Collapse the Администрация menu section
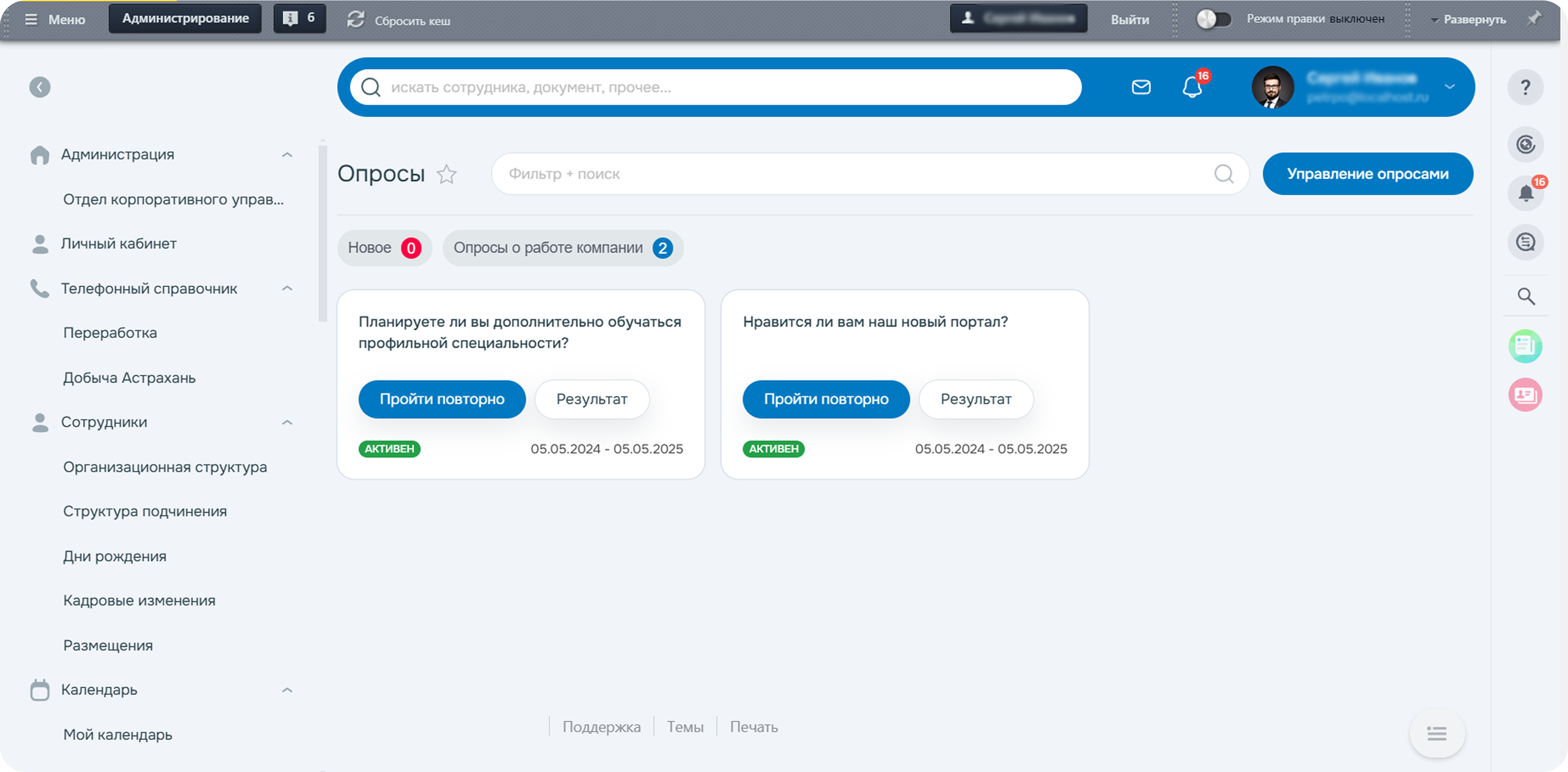 coord(287,155)
